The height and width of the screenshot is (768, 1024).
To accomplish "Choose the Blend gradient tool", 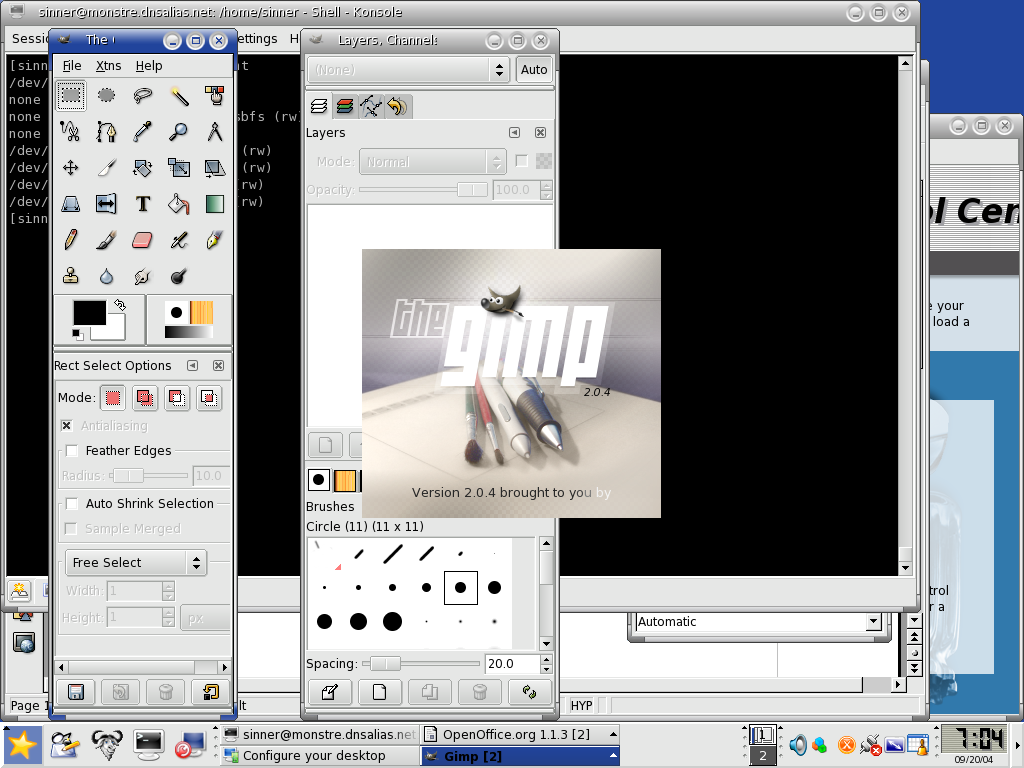I will [214, 204].
